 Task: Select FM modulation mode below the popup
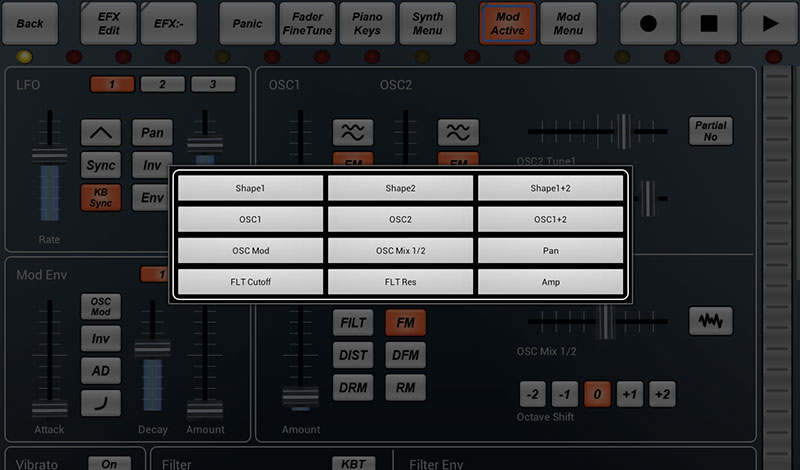(406, 323)
